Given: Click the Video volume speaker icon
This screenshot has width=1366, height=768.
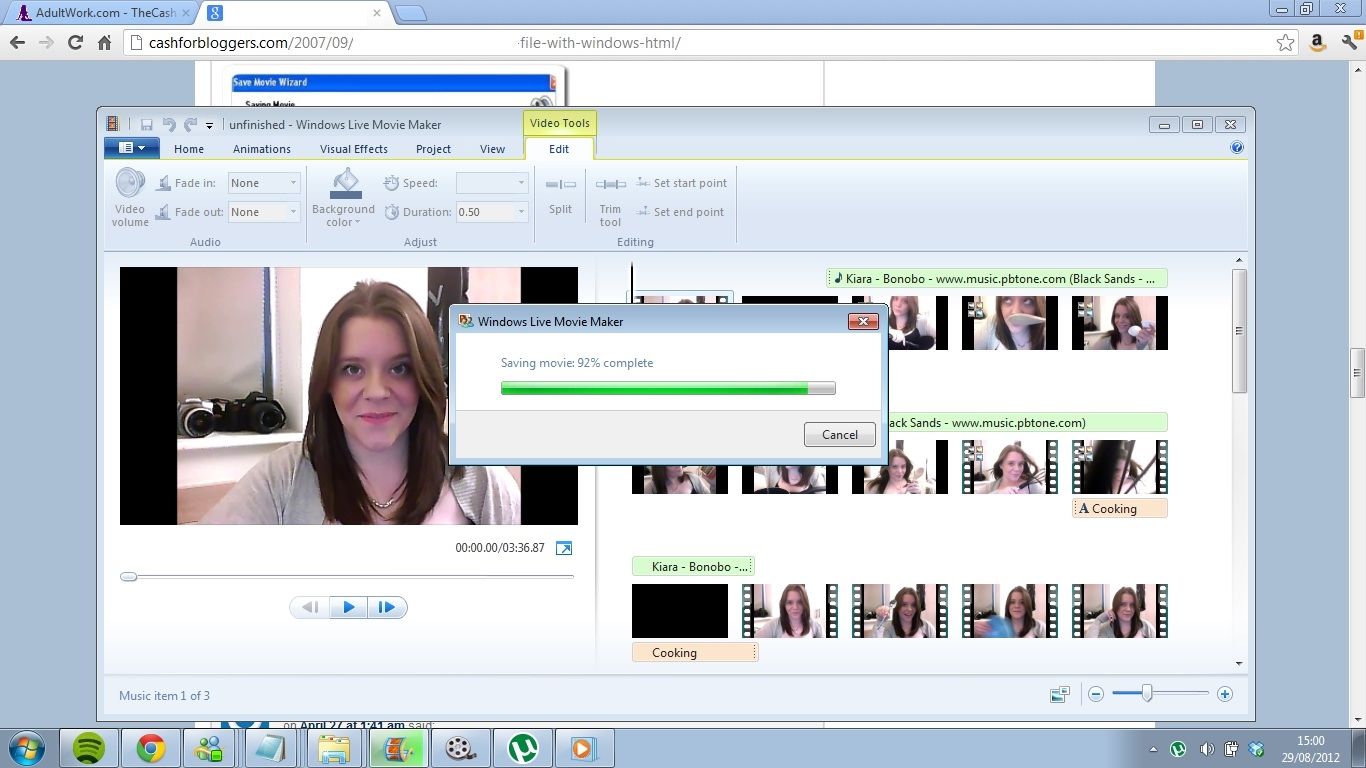Looking at the screenshot, I should click(x=130, y=183).
